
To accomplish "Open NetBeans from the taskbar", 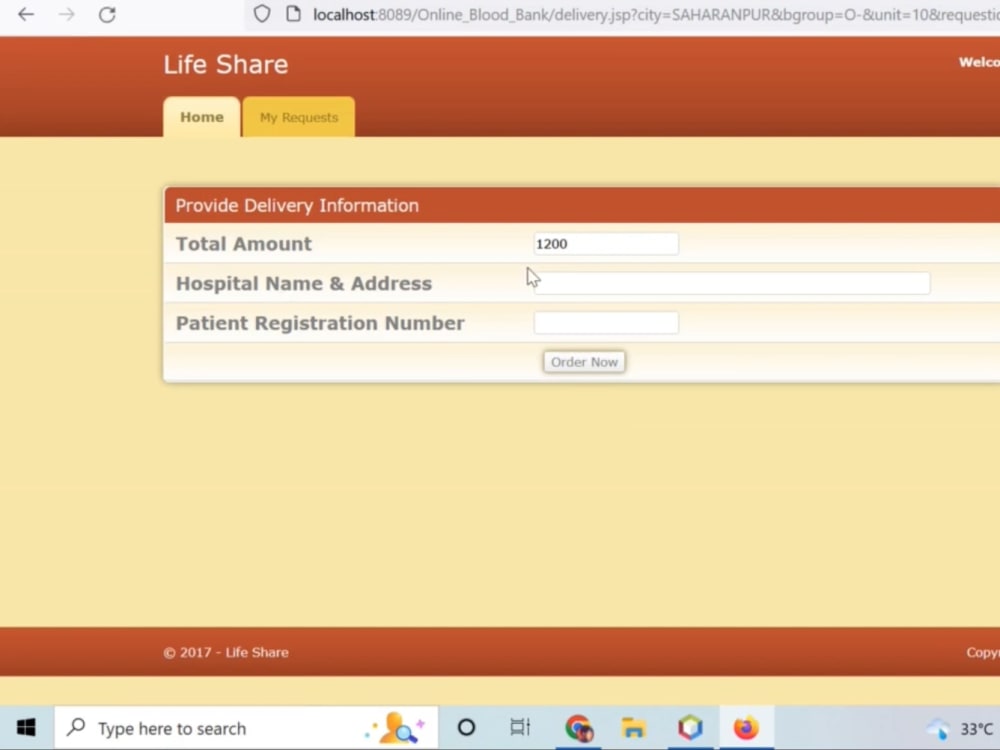I will [x=690, y=728].
